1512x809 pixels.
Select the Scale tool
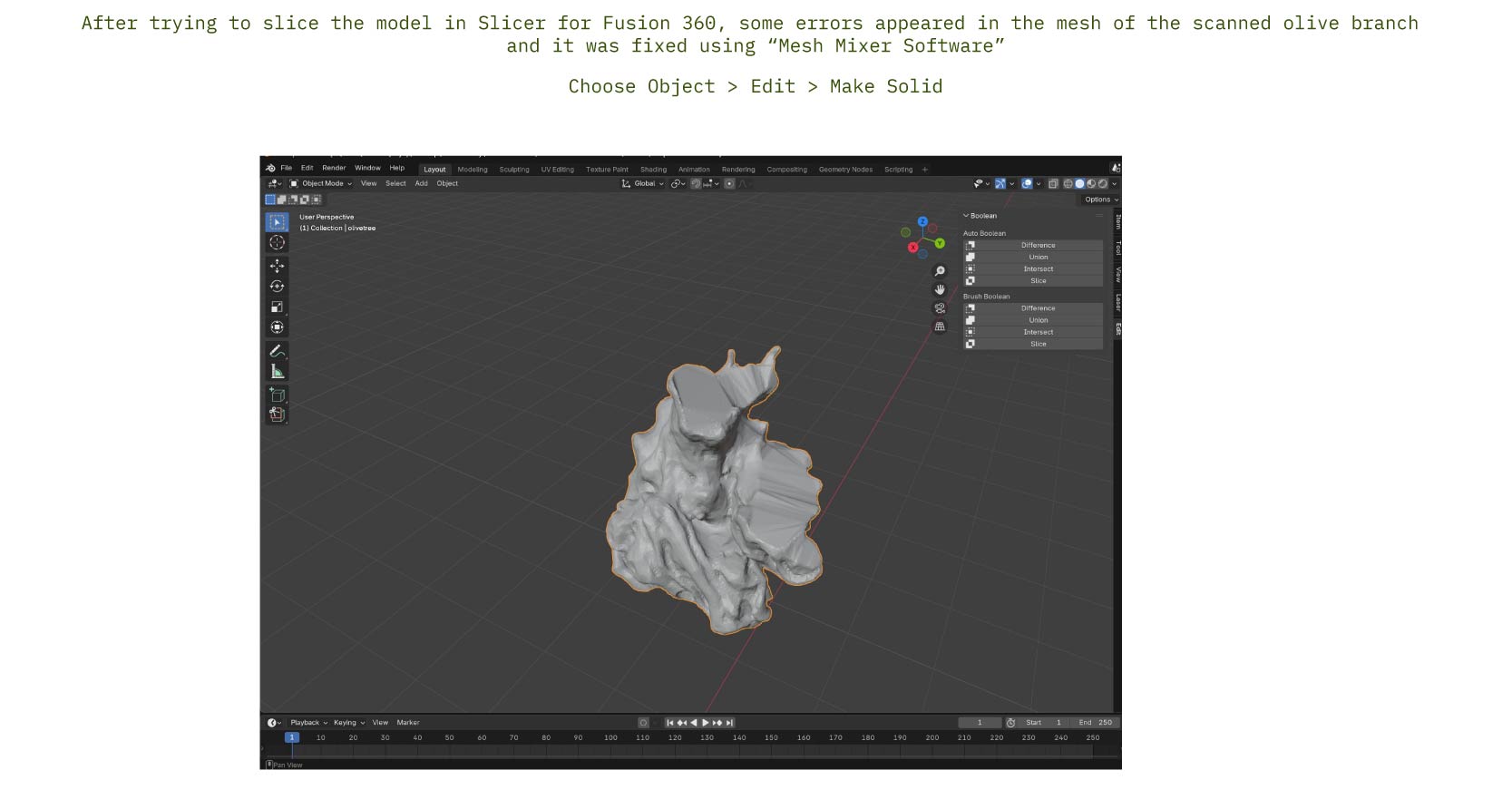pos(277,307)
